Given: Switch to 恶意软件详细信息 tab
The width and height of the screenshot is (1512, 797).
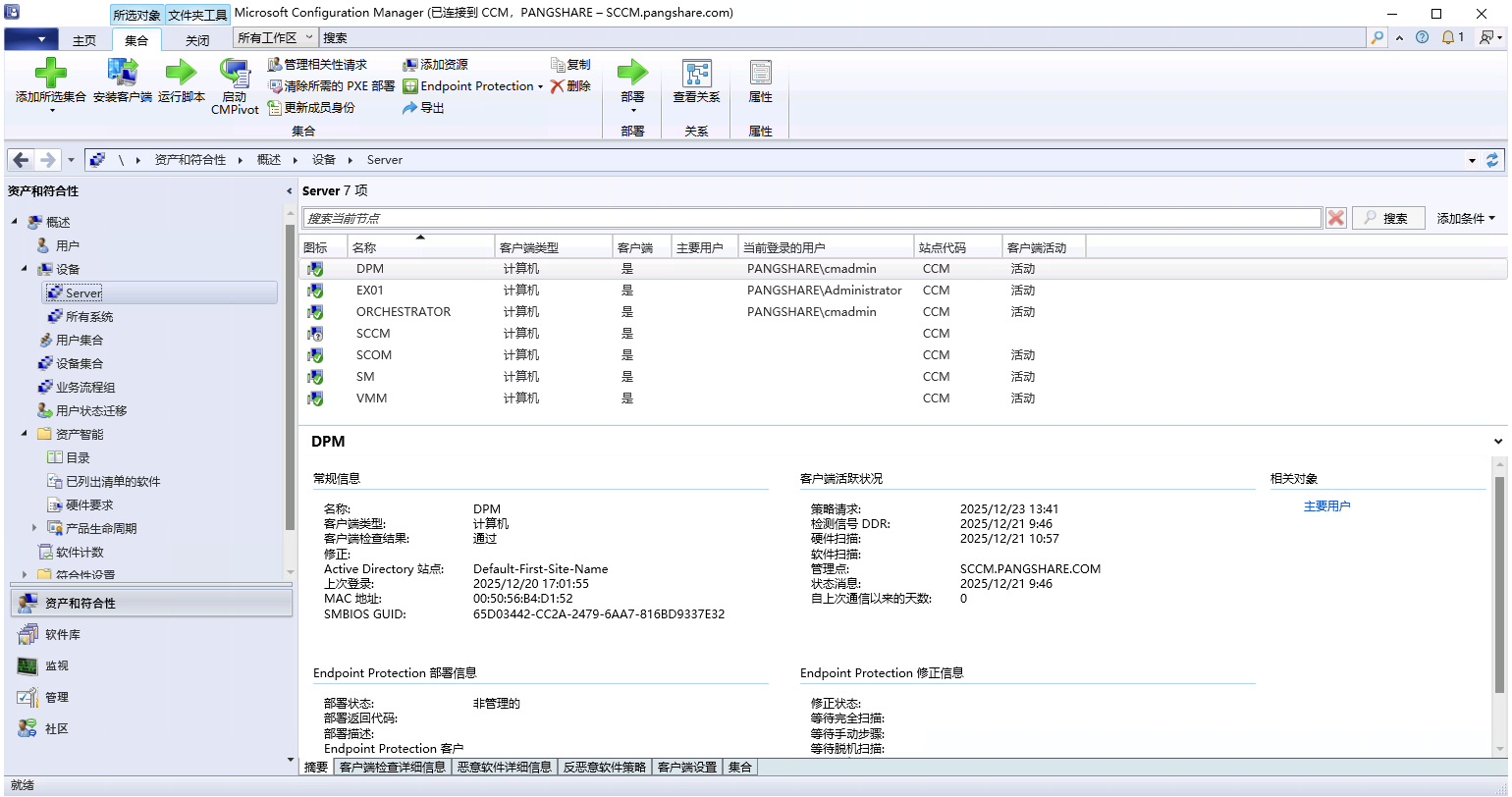Looking at the screenshot, I should 504,768.
